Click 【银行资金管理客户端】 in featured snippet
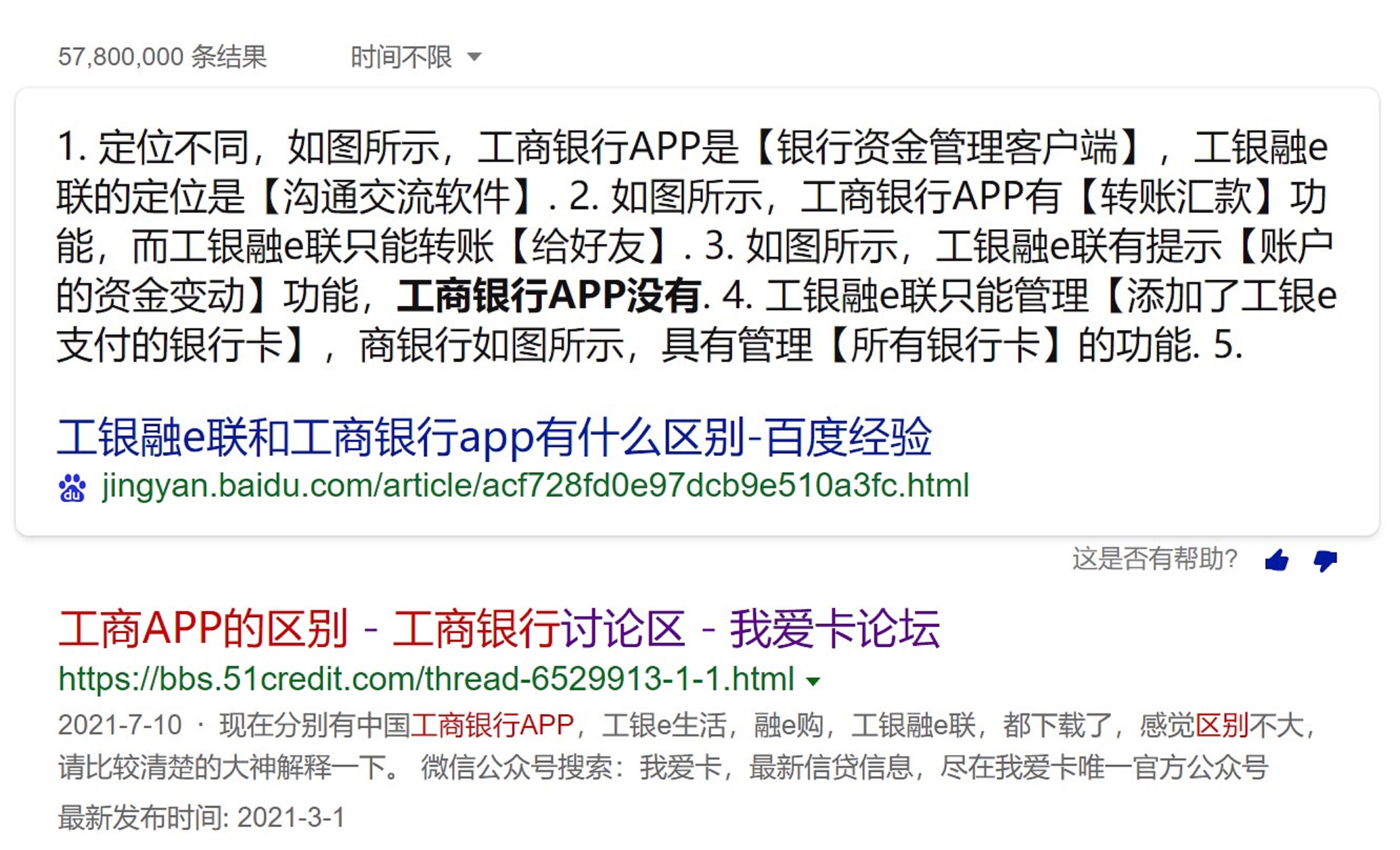This screenshot has height=850, width=1400. (948, 148)
